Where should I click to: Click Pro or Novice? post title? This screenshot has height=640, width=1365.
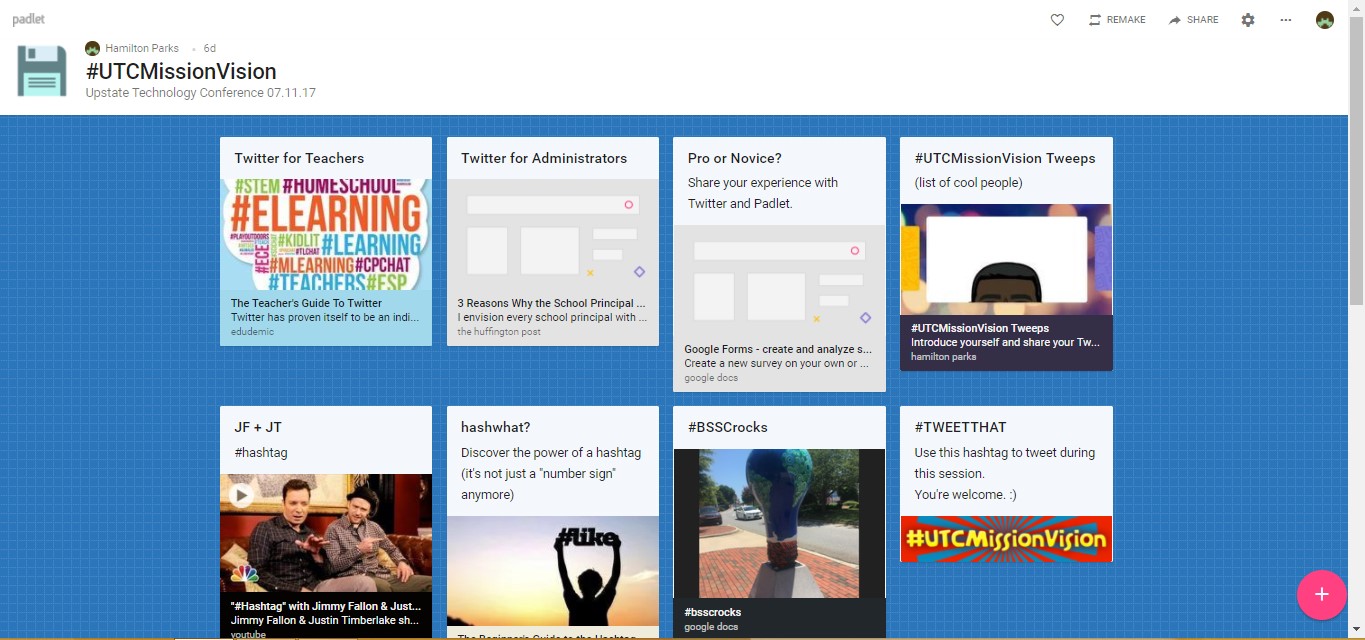point(735,158)
